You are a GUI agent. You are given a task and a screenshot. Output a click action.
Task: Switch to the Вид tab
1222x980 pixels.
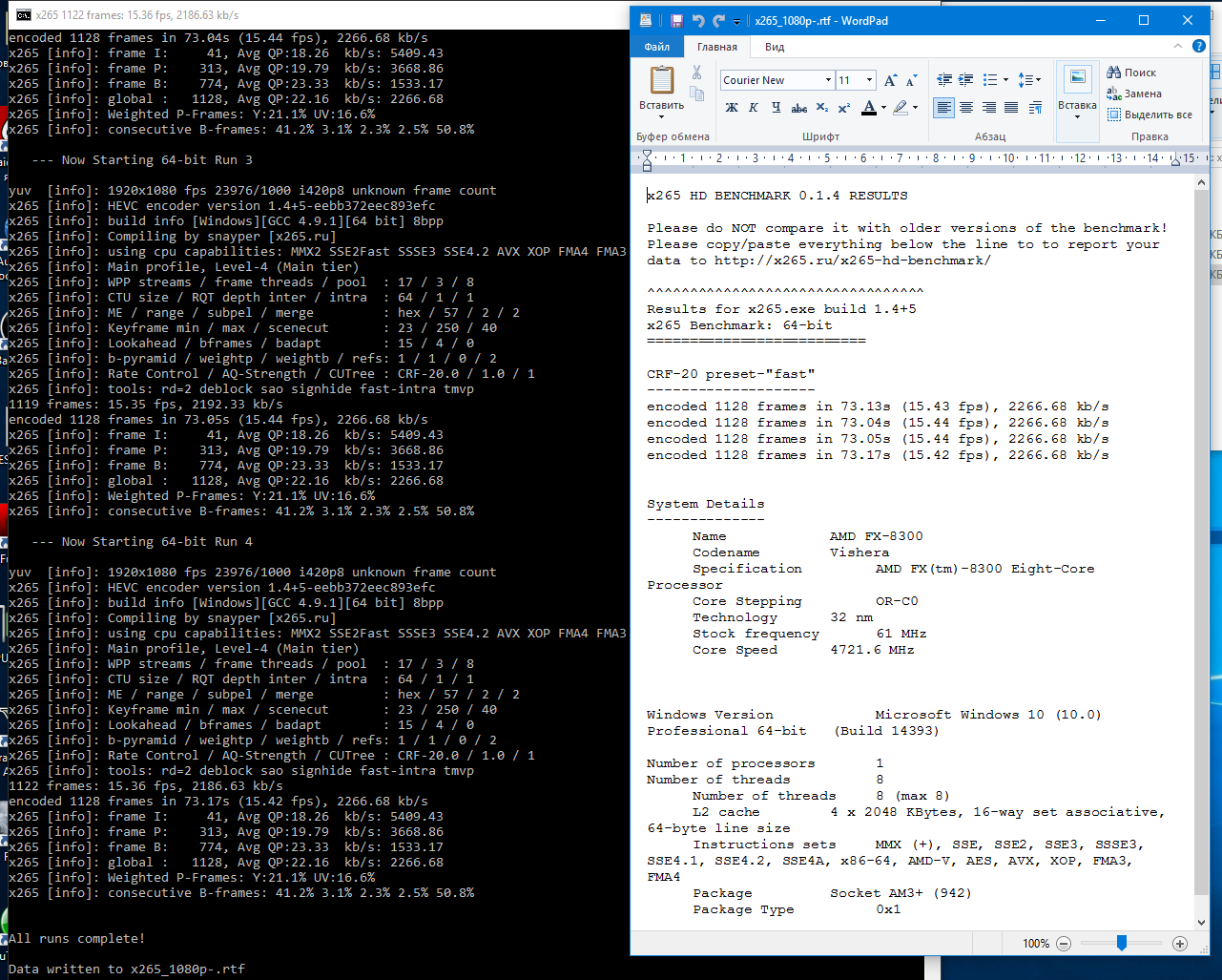coord(775,47)
